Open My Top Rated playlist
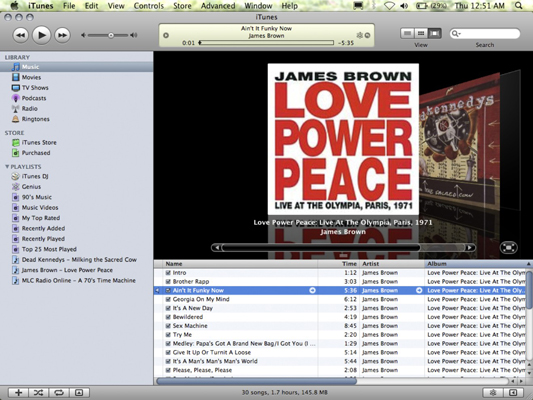 tap(41, 218)
